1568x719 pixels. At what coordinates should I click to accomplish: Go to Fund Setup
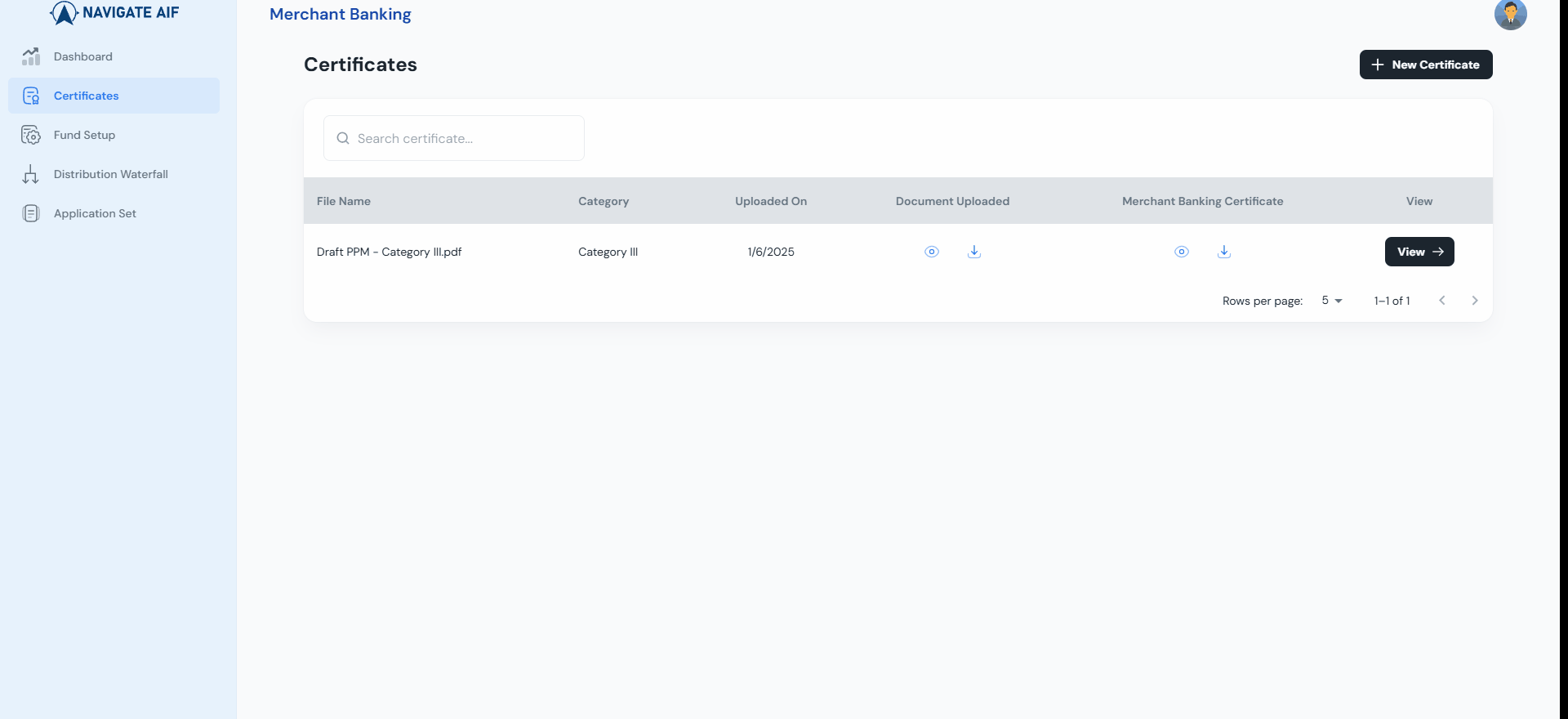(x=114, y=135)
